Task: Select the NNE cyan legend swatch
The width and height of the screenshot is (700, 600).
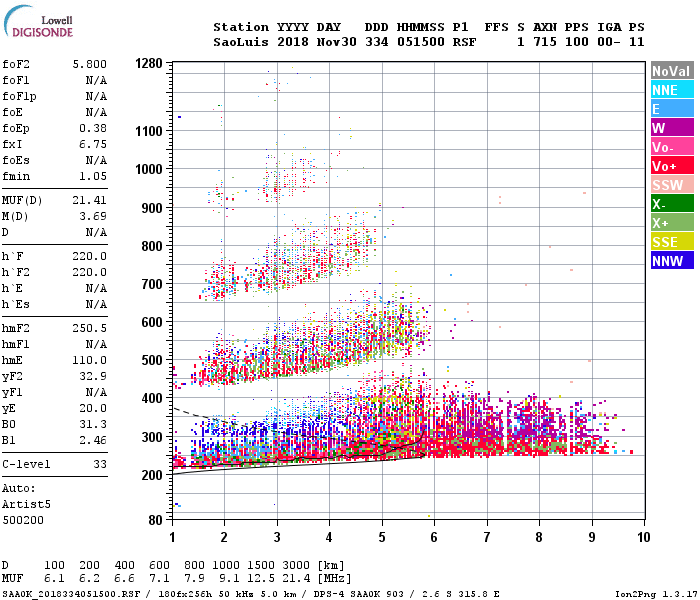Action: pyautogui.click(x=672, y=90)
